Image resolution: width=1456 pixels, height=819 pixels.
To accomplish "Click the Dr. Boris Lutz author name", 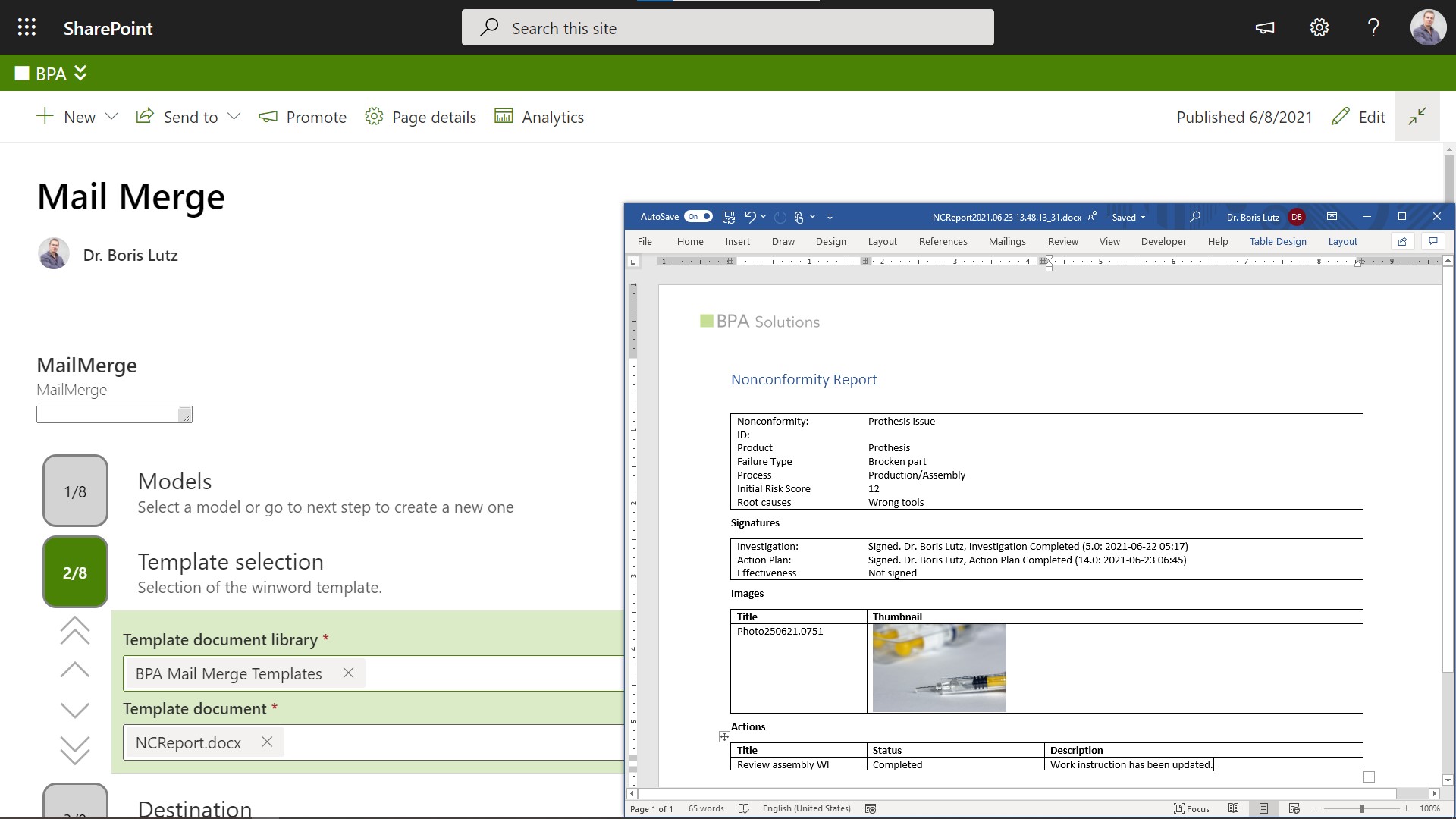I will click(x=130, y=255).
